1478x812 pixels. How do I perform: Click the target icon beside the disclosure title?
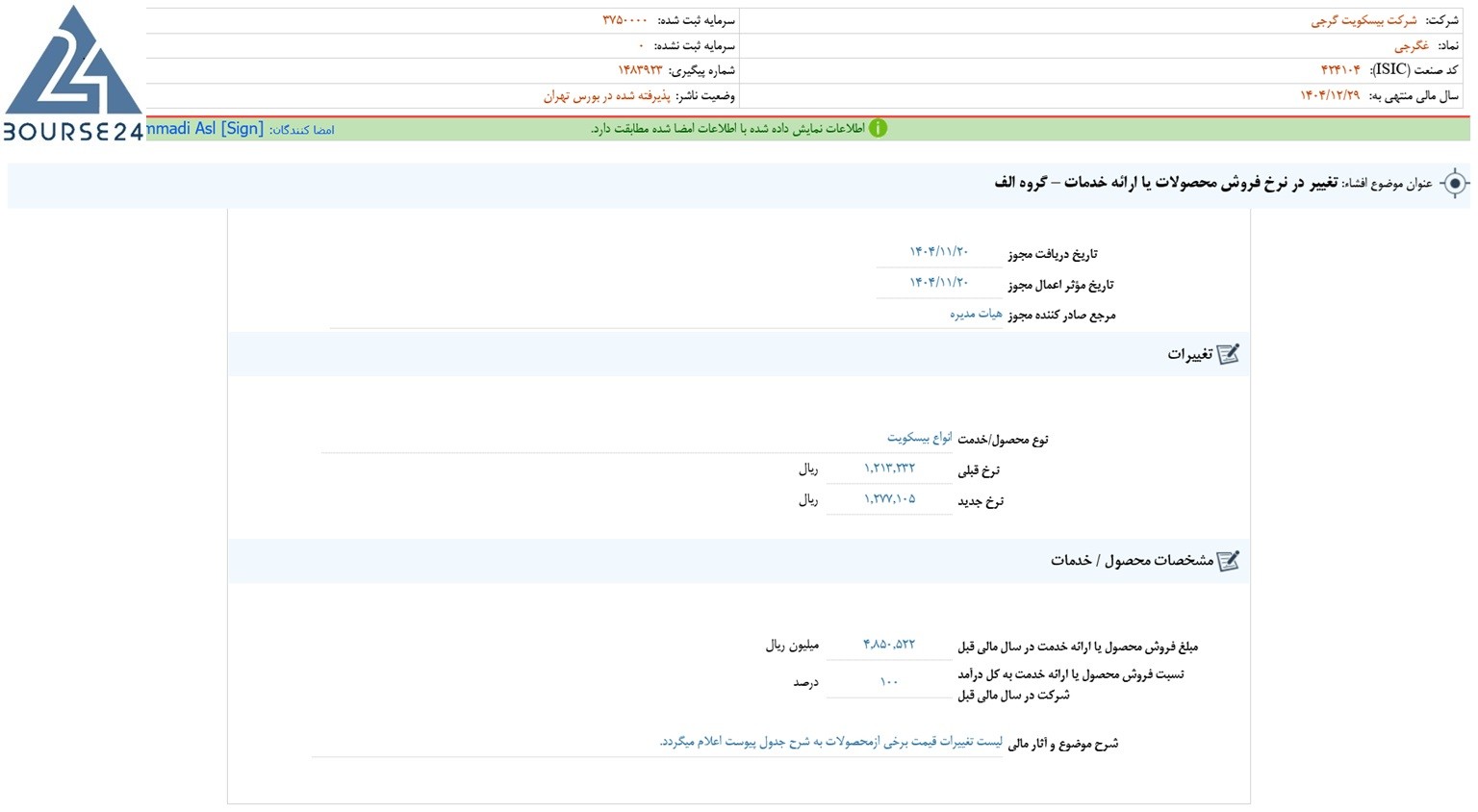click(1455, 183)
